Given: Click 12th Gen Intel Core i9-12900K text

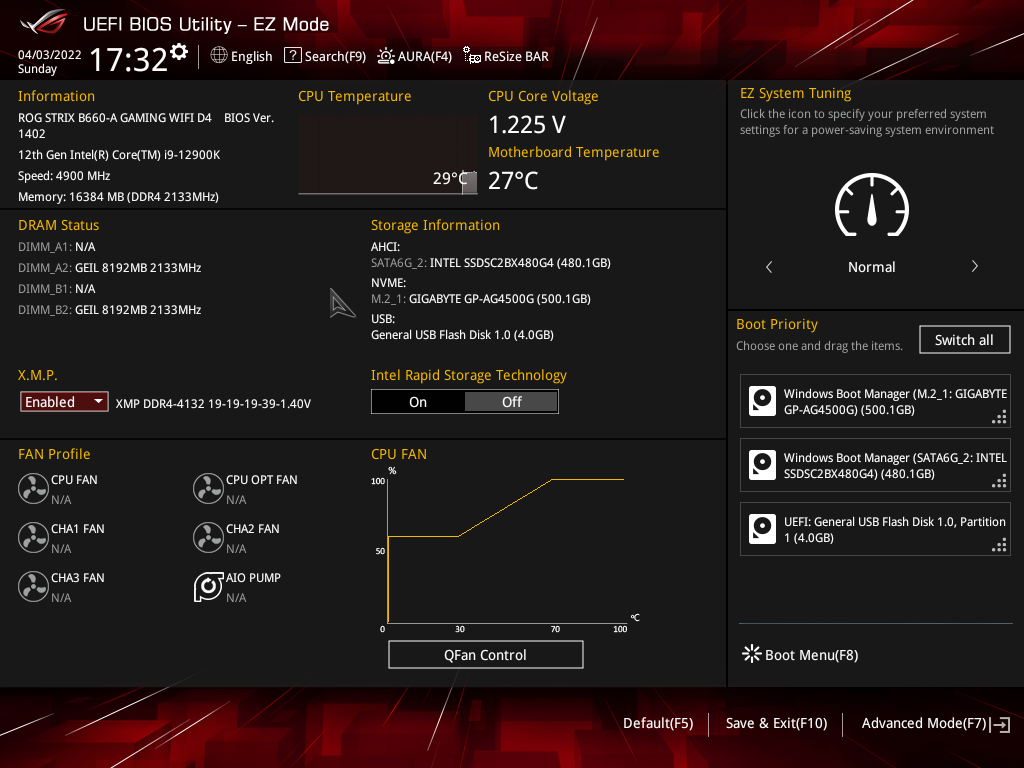Looking at the screenshot, I should tap(119, 155).
